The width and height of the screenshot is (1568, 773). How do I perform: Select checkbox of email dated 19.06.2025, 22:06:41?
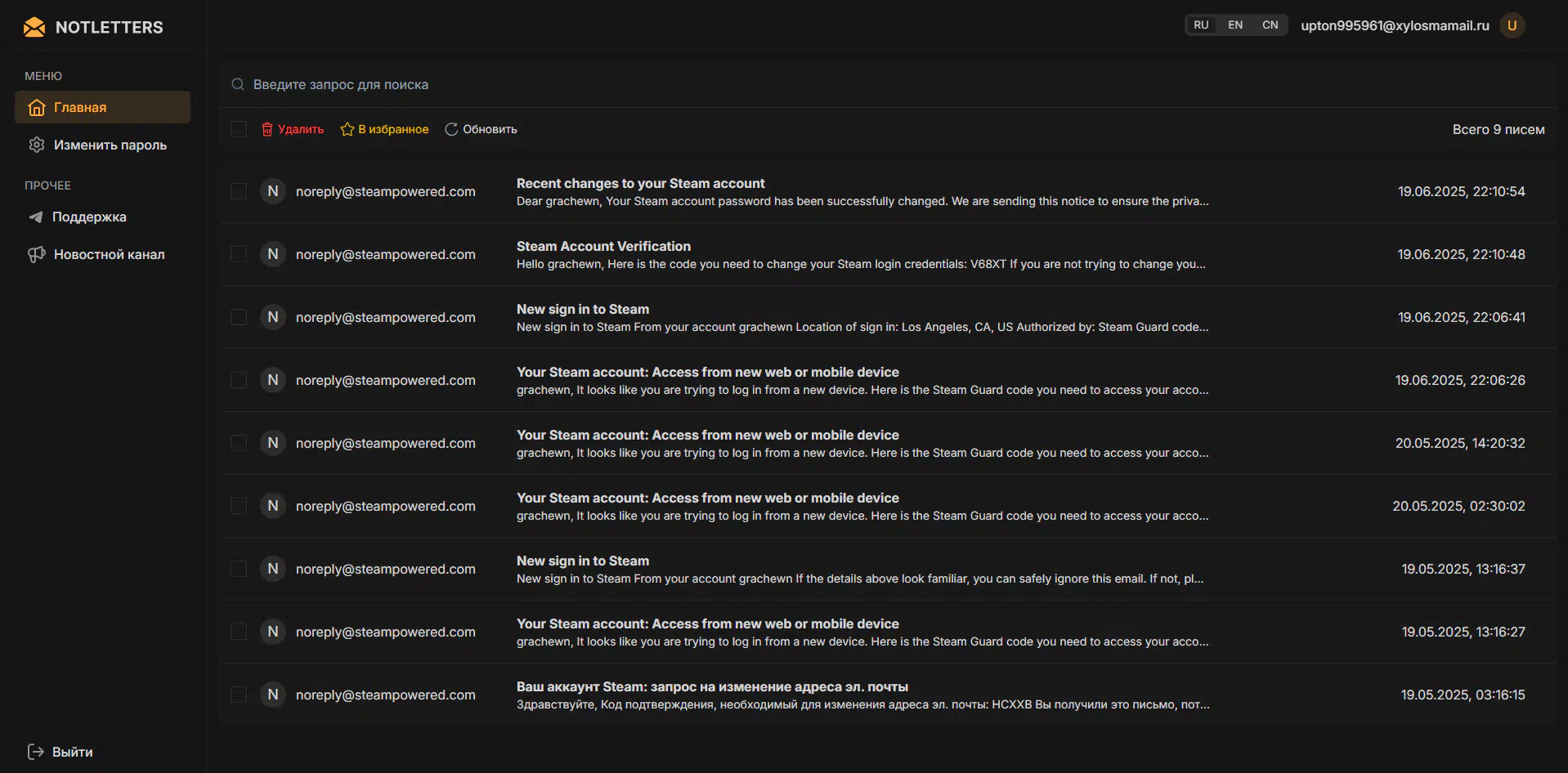(239, 317)
